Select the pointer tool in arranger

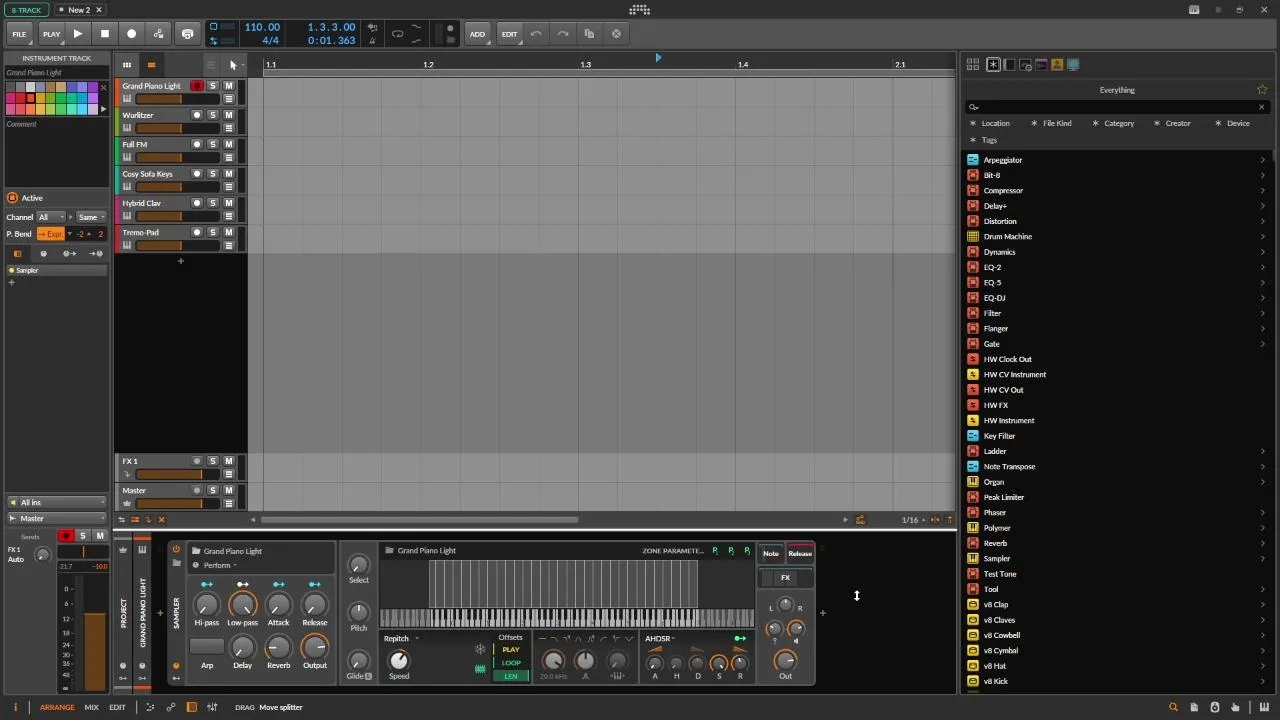(233, 65)
